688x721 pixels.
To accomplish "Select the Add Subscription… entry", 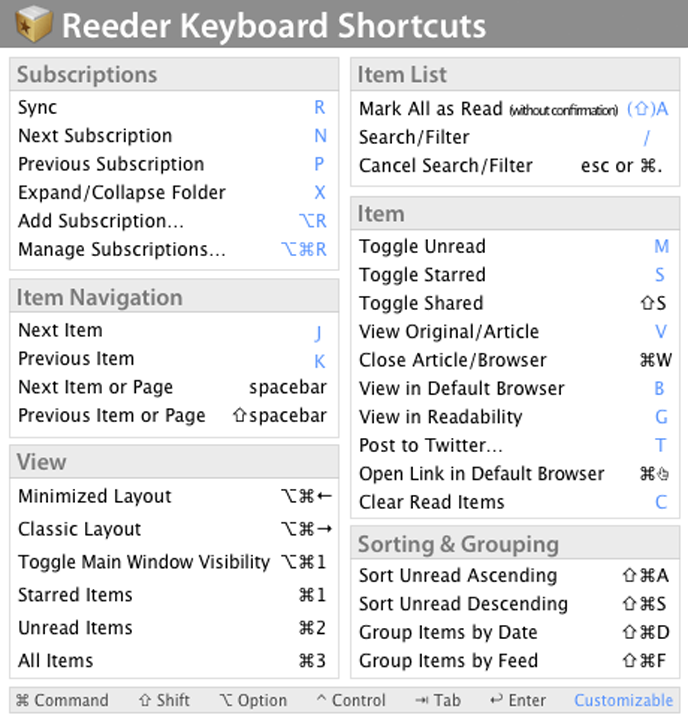I will 101,221.
